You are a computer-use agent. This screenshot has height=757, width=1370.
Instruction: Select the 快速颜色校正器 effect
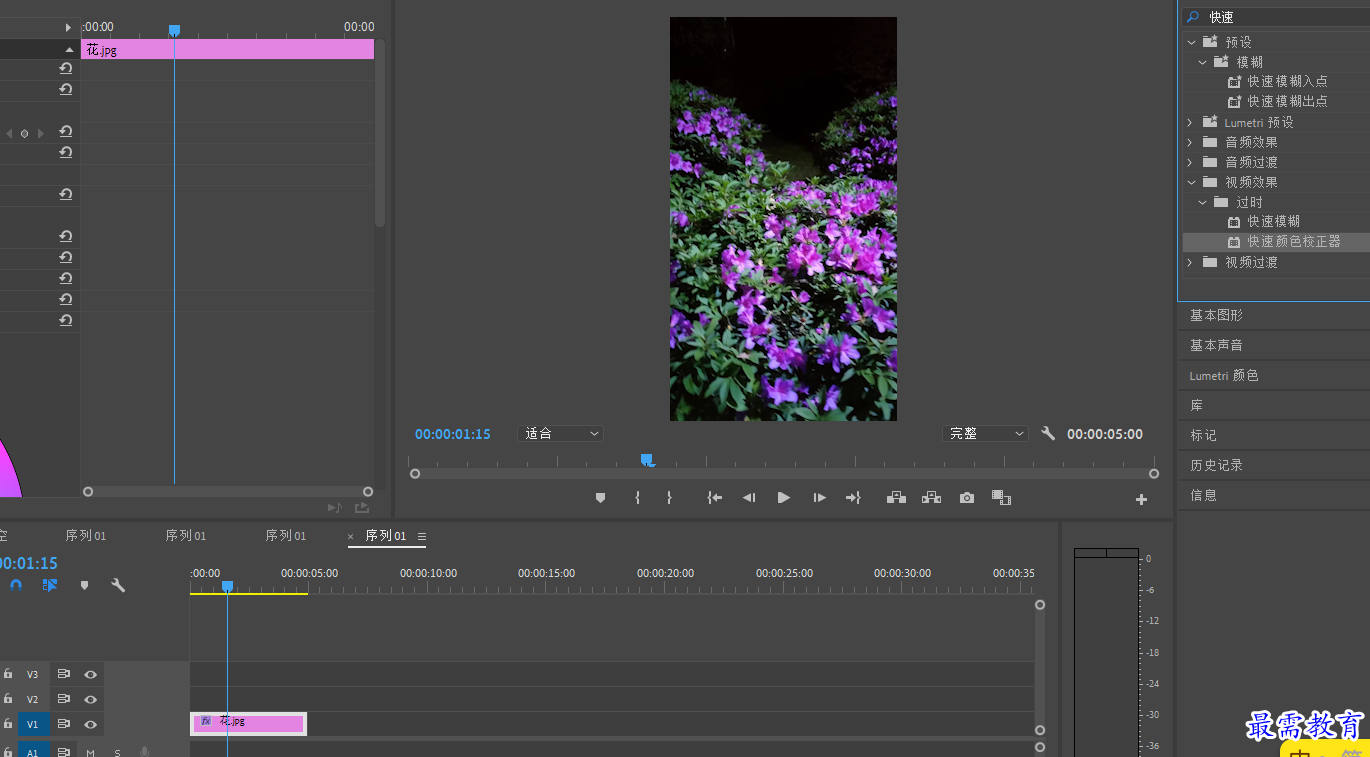1294,242
